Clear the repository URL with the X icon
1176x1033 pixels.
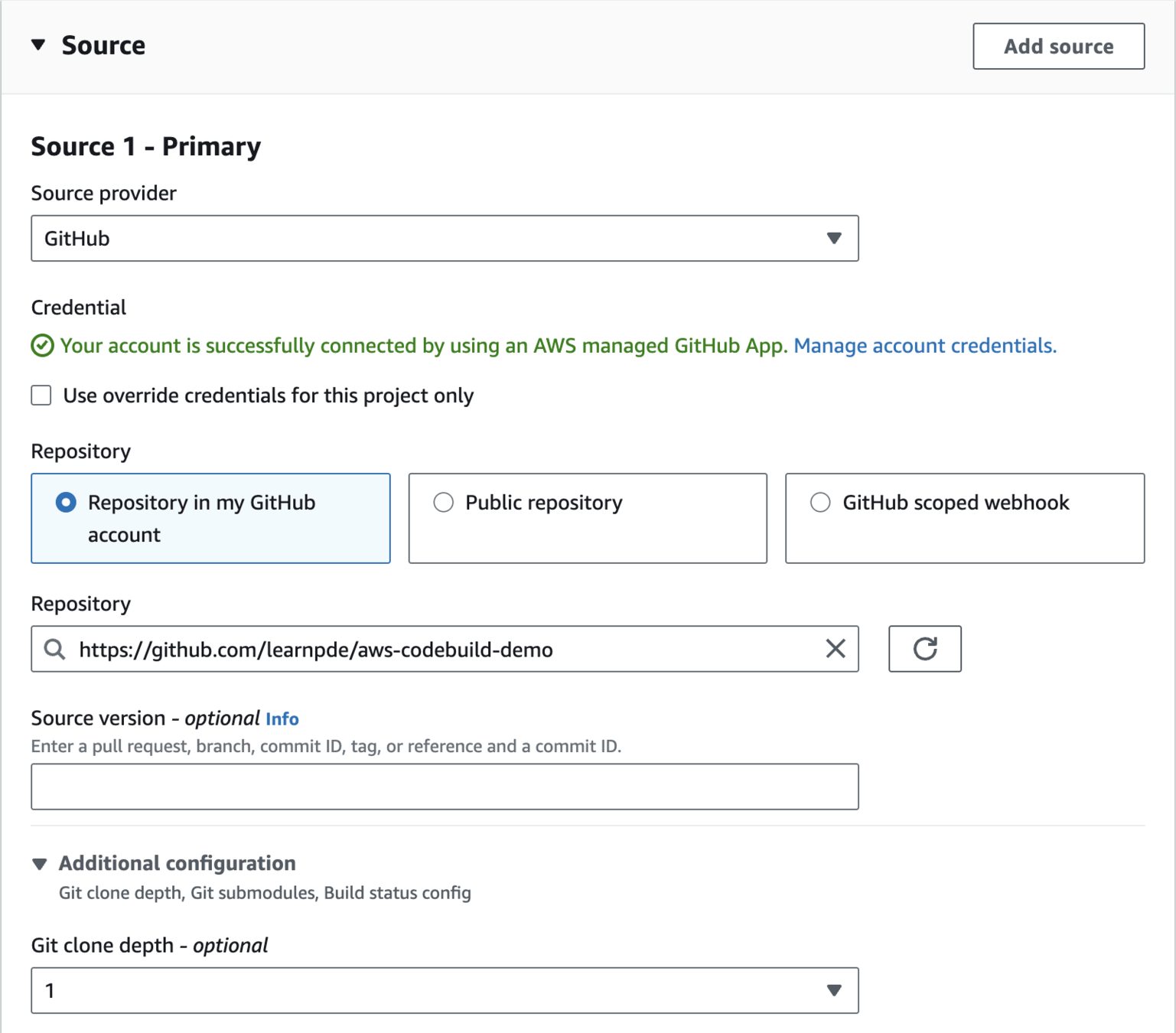pyautogui.click(x=836, y=649)
